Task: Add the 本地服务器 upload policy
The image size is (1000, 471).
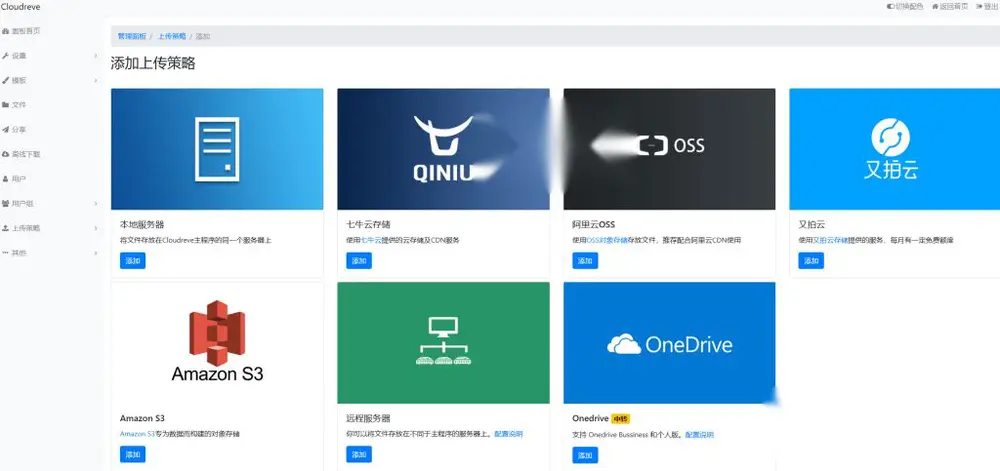Action: coord(133,261)
